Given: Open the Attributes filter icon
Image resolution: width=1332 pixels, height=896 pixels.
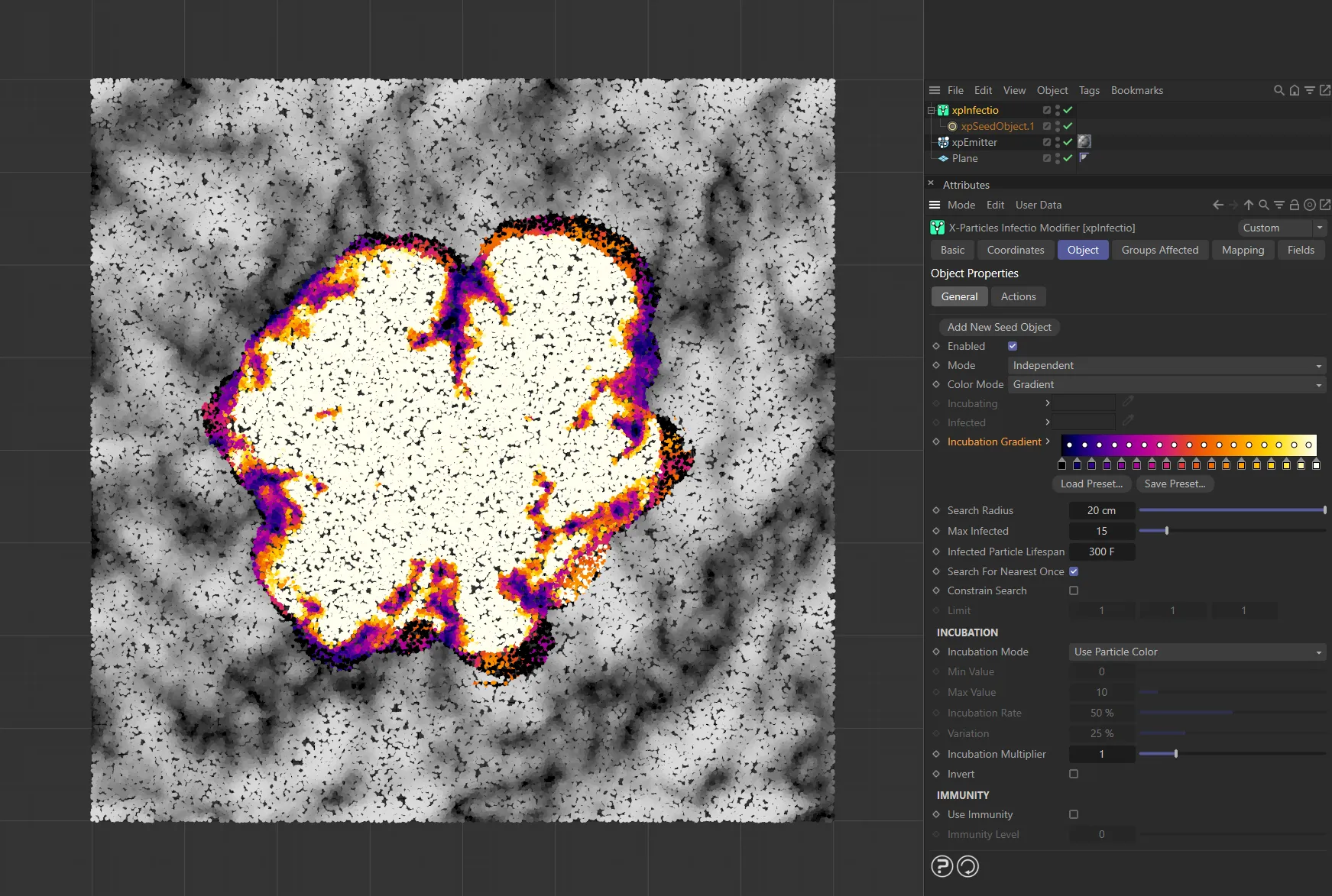Looking at the screenshot, I should coord(1279,205).
